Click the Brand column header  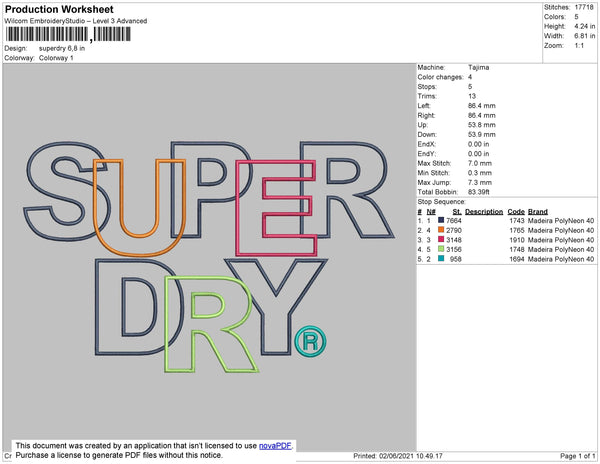tap(538, 212)
